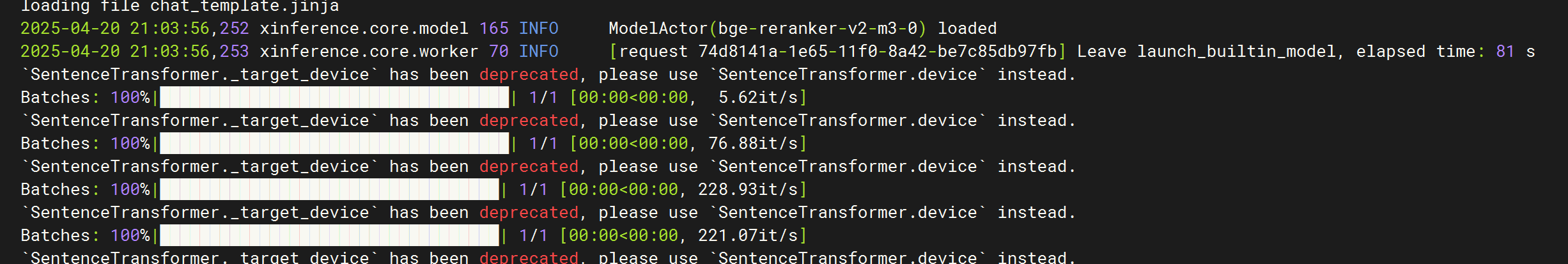Click the progress bar showing 76.88it/s
This screenshot has height=264, width=1568.
pos(334,144)
